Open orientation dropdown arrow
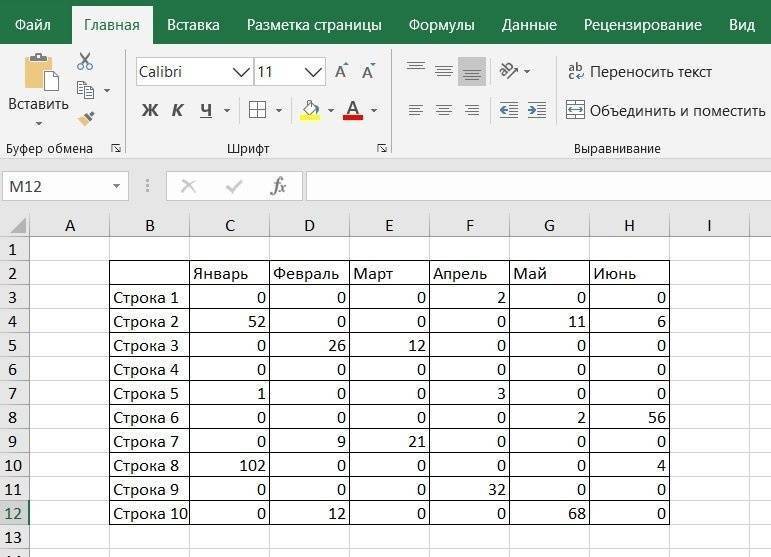 point(527,71)
